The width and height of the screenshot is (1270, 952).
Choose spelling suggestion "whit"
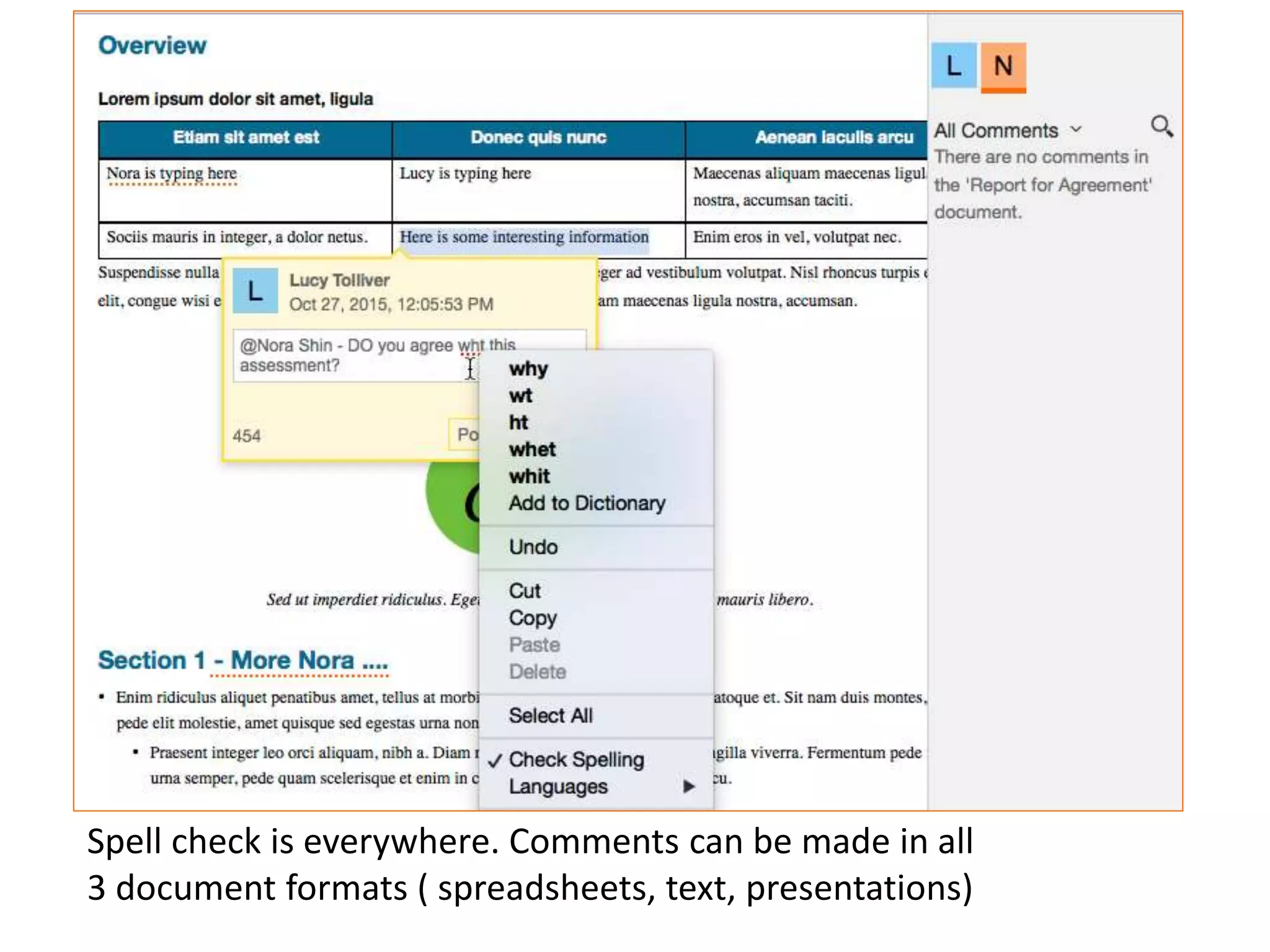(530, 476)
